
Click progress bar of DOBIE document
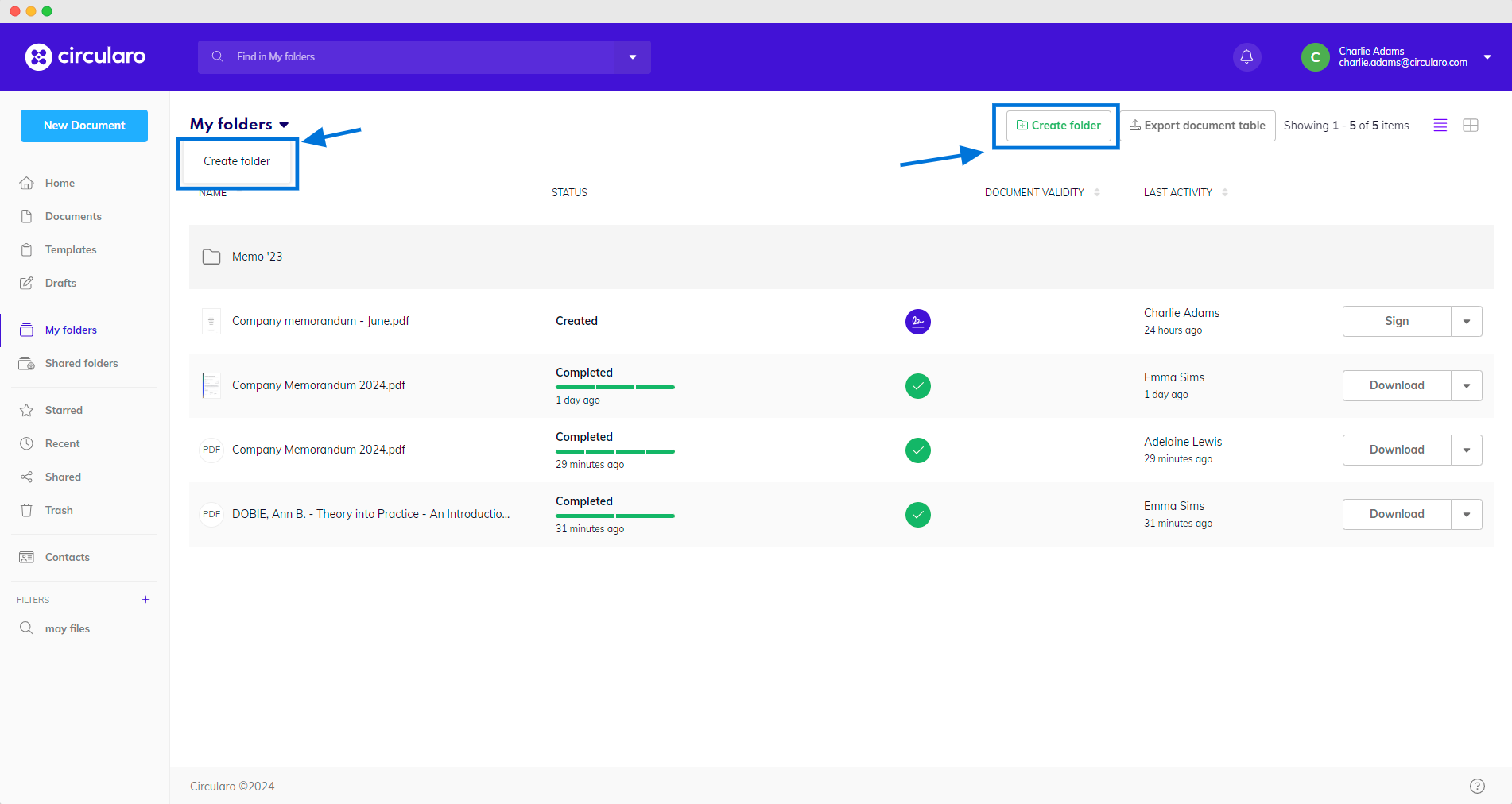pos(614,516)
